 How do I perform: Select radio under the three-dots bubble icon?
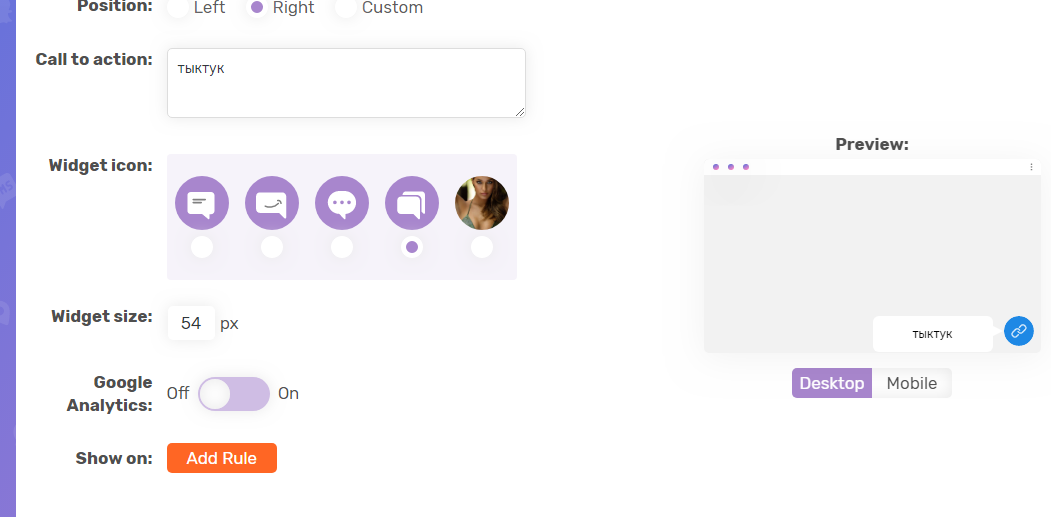pyautogui.click(x=342, y=247)
